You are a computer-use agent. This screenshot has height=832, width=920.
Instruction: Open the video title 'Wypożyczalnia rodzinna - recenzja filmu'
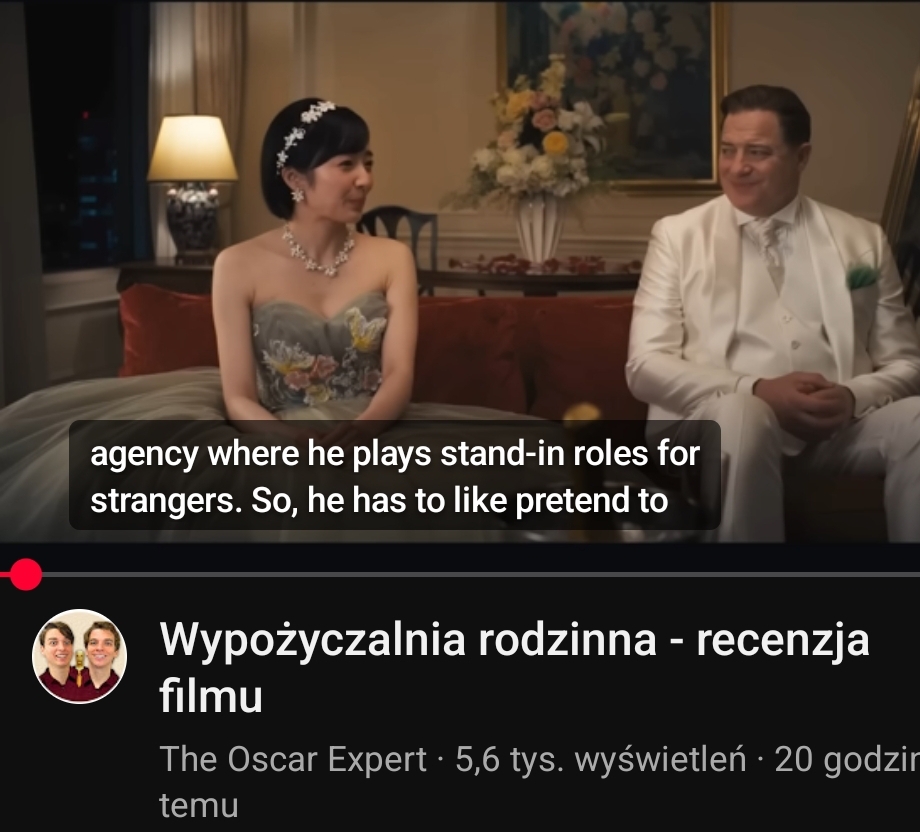point(514,667)
